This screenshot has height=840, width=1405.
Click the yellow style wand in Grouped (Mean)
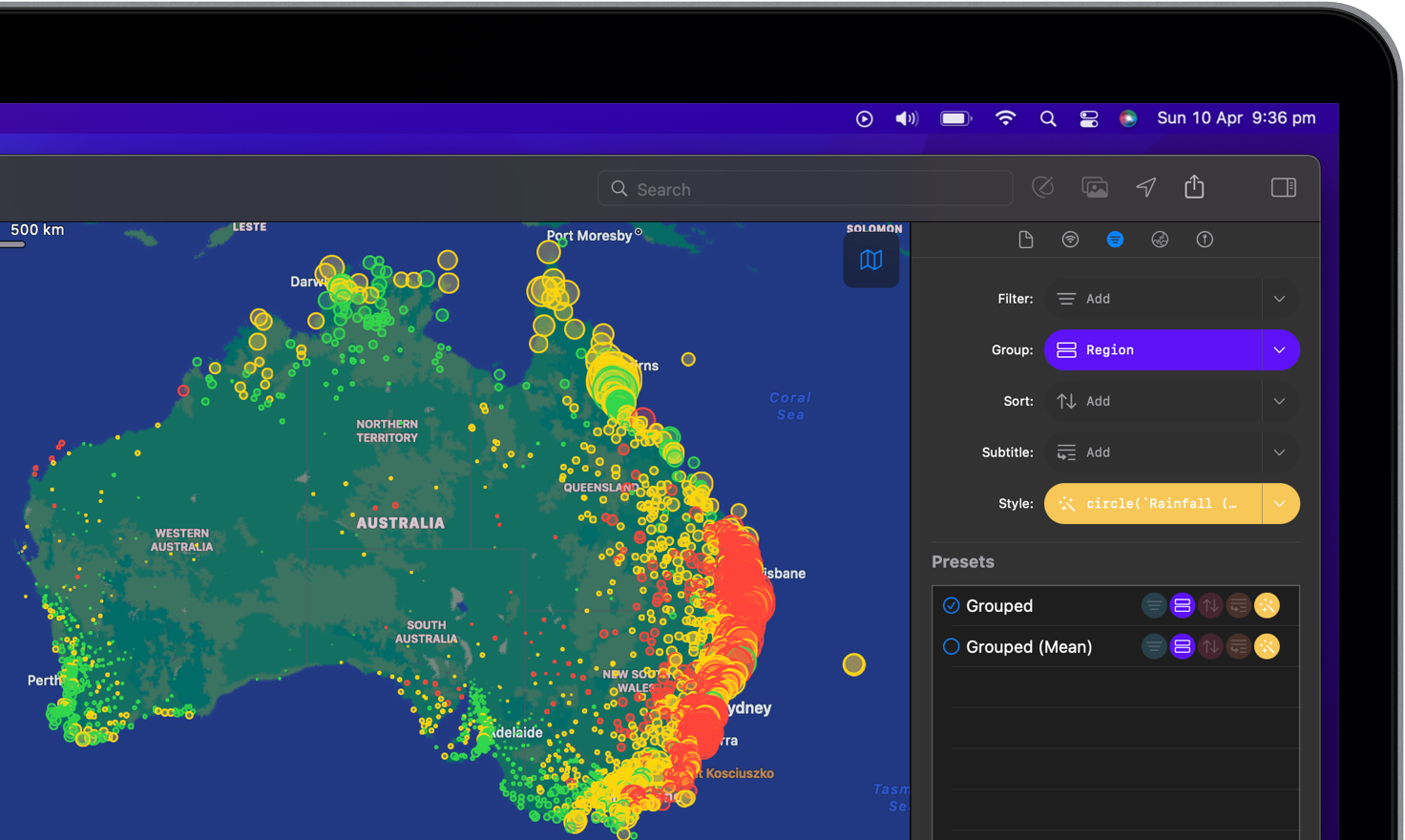click(1267, 646)
